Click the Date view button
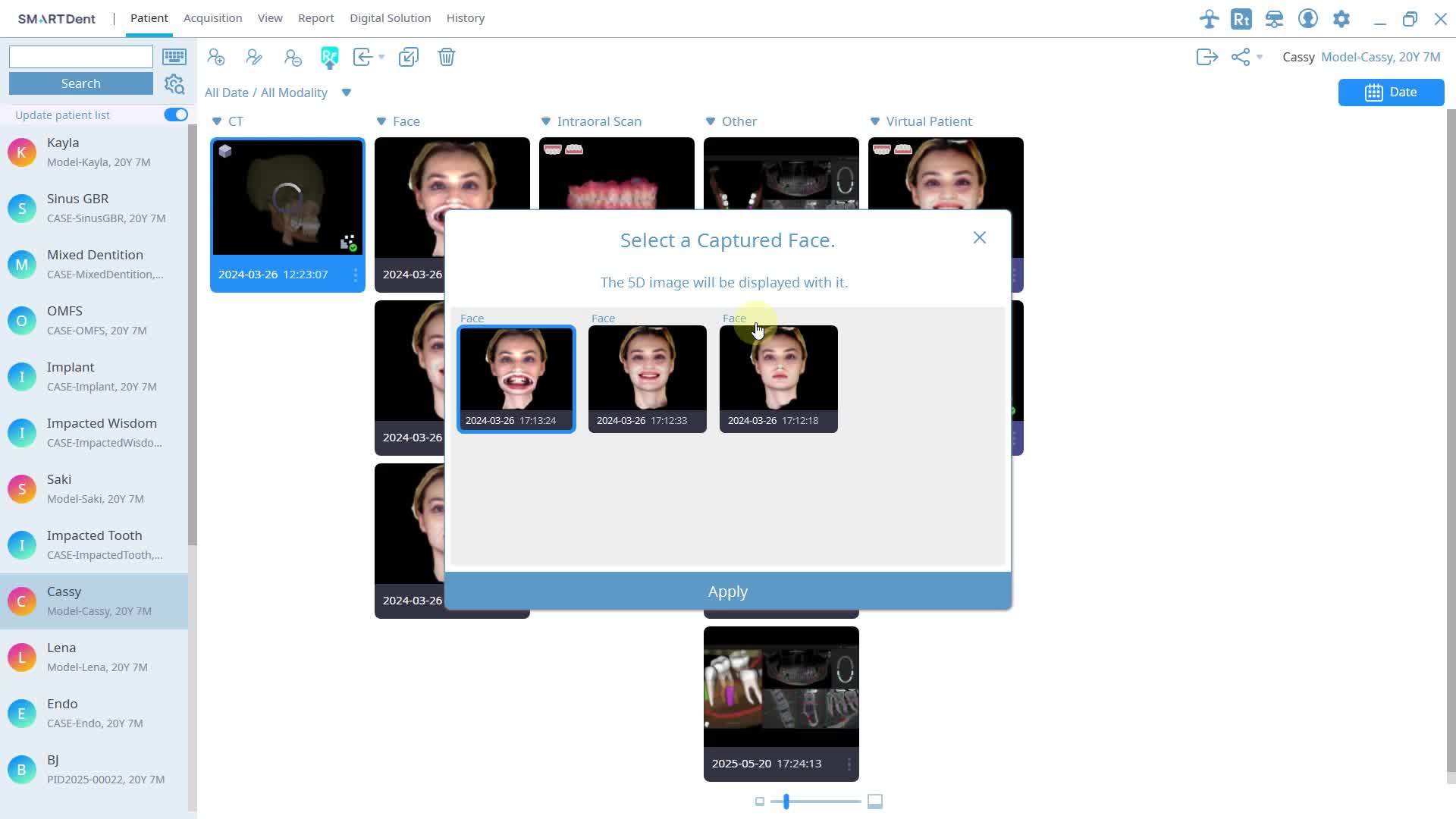The height and width of the screenshot is (819, 1456). pyautogui.click(x=1391, y=93)
